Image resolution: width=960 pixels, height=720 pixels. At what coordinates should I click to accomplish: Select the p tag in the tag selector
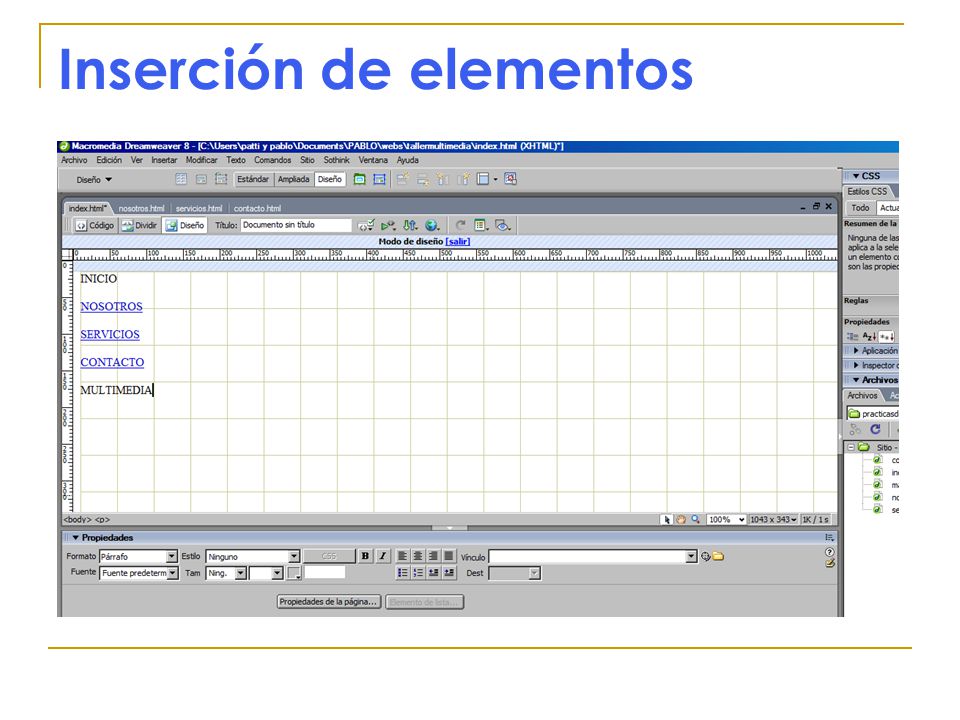pyautogui.click(x=102, y=519)
